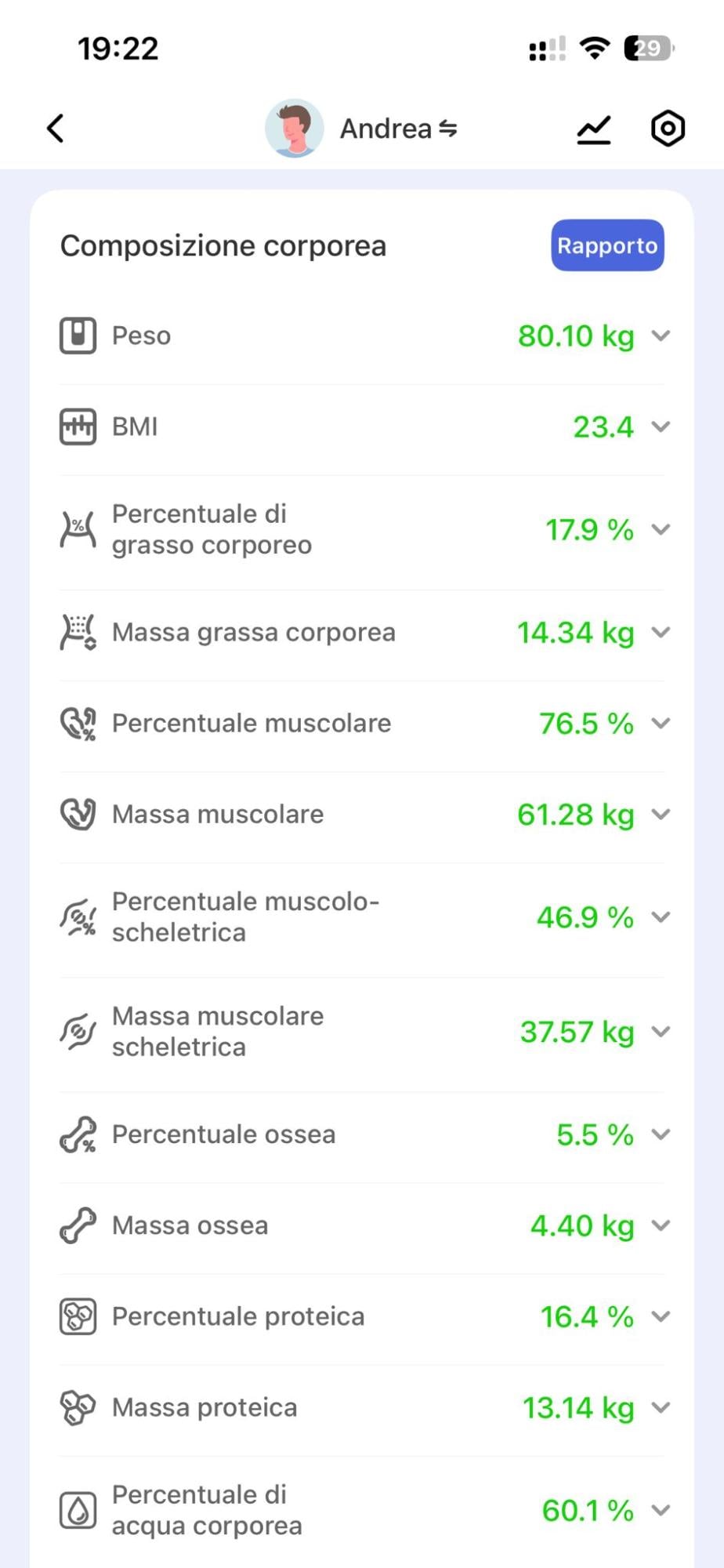Tap the 37.57 kg skeletal muscle value
The image size is (724, 1568).
(x=577, y=1033)
